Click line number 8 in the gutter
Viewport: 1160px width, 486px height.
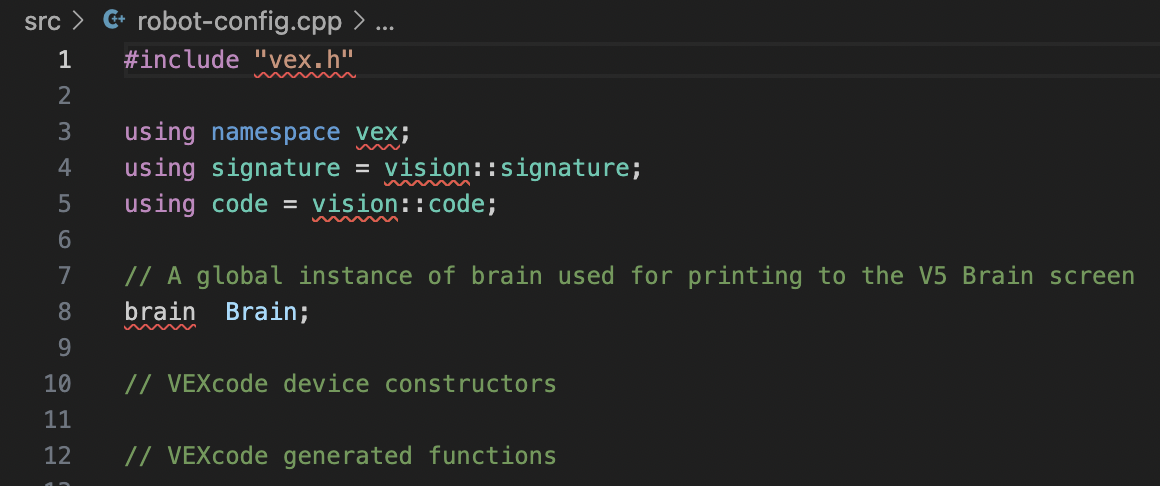click(x=64, y=312)
